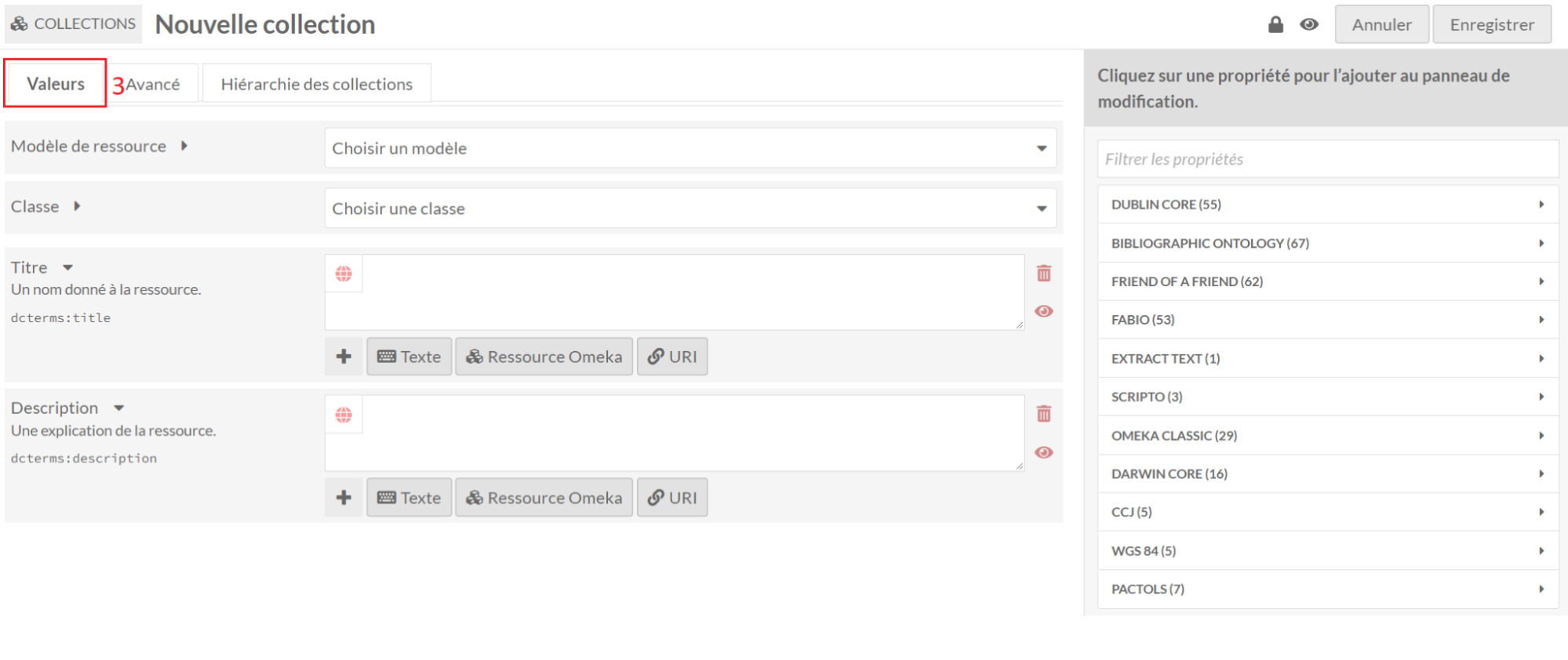Open the Choisir une classe dropdown
Viewport: 1568px width, 660px height.
[x=689, y=209]
